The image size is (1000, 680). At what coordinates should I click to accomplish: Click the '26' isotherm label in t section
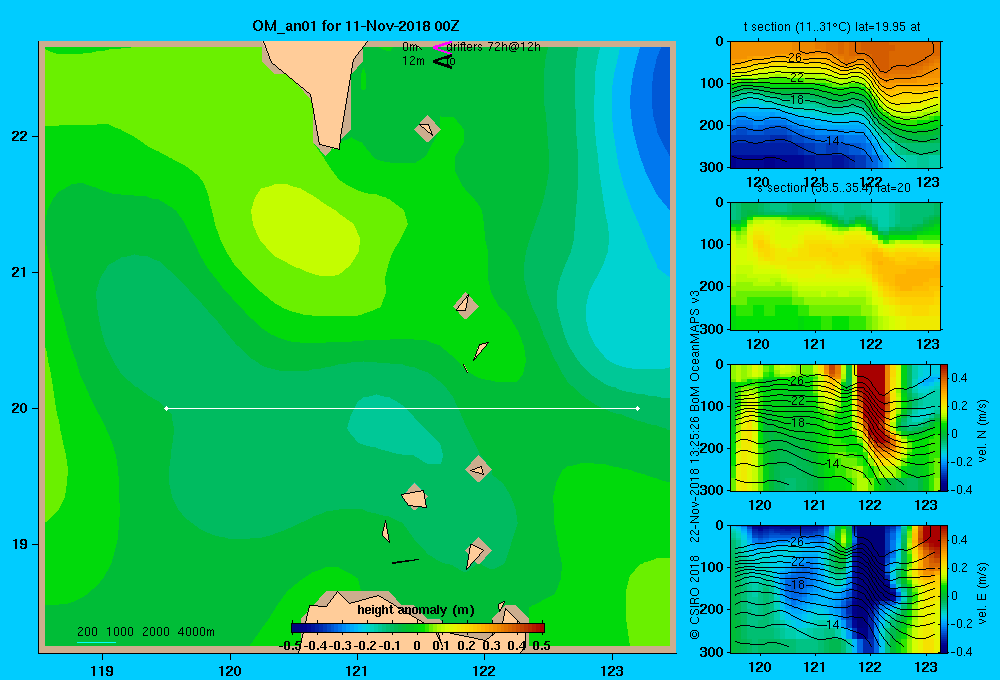(795, 57)
